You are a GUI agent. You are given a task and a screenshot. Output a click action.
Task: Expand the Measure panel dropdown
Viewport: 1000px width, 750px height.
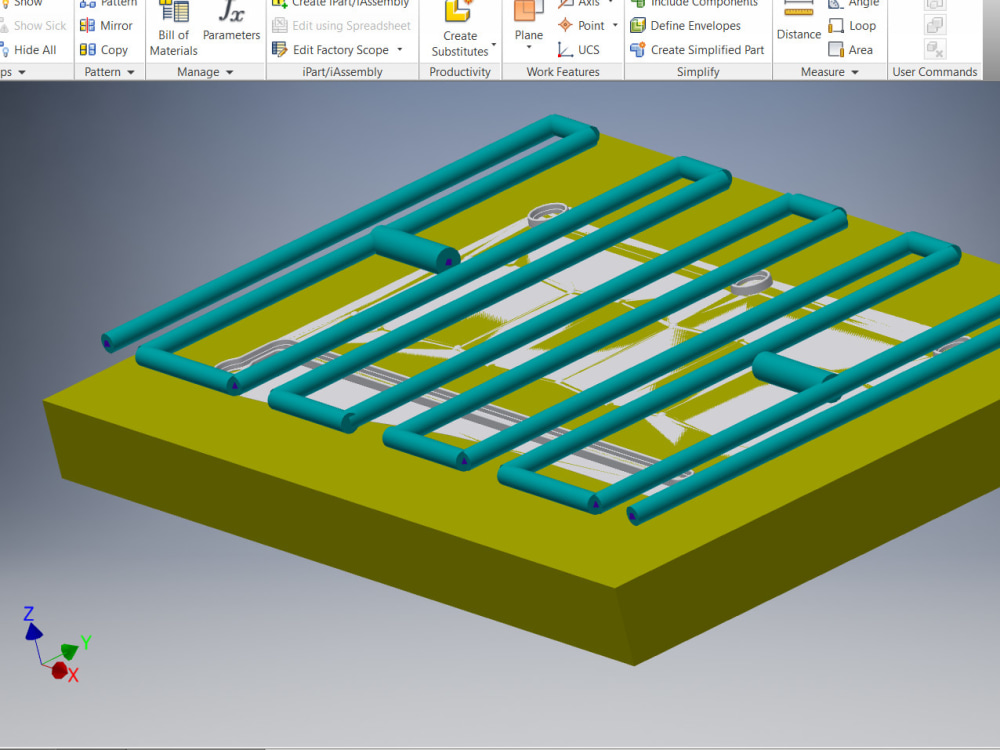(854, 71)
